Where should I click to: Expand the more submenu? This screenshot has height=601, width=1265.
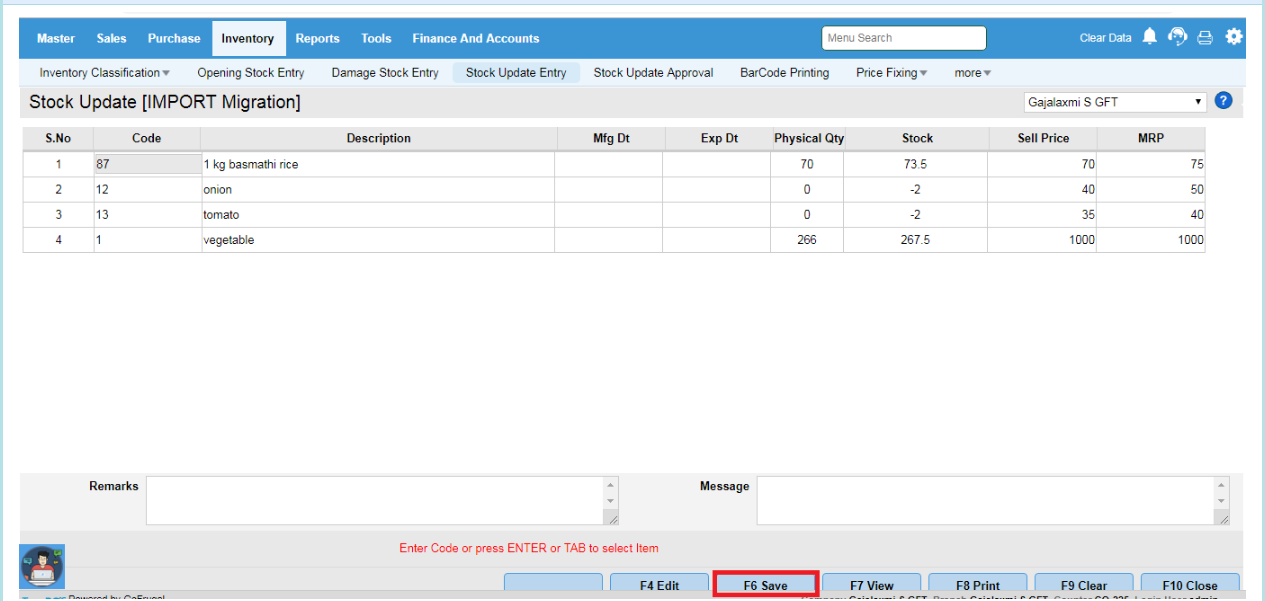[973, 73]
